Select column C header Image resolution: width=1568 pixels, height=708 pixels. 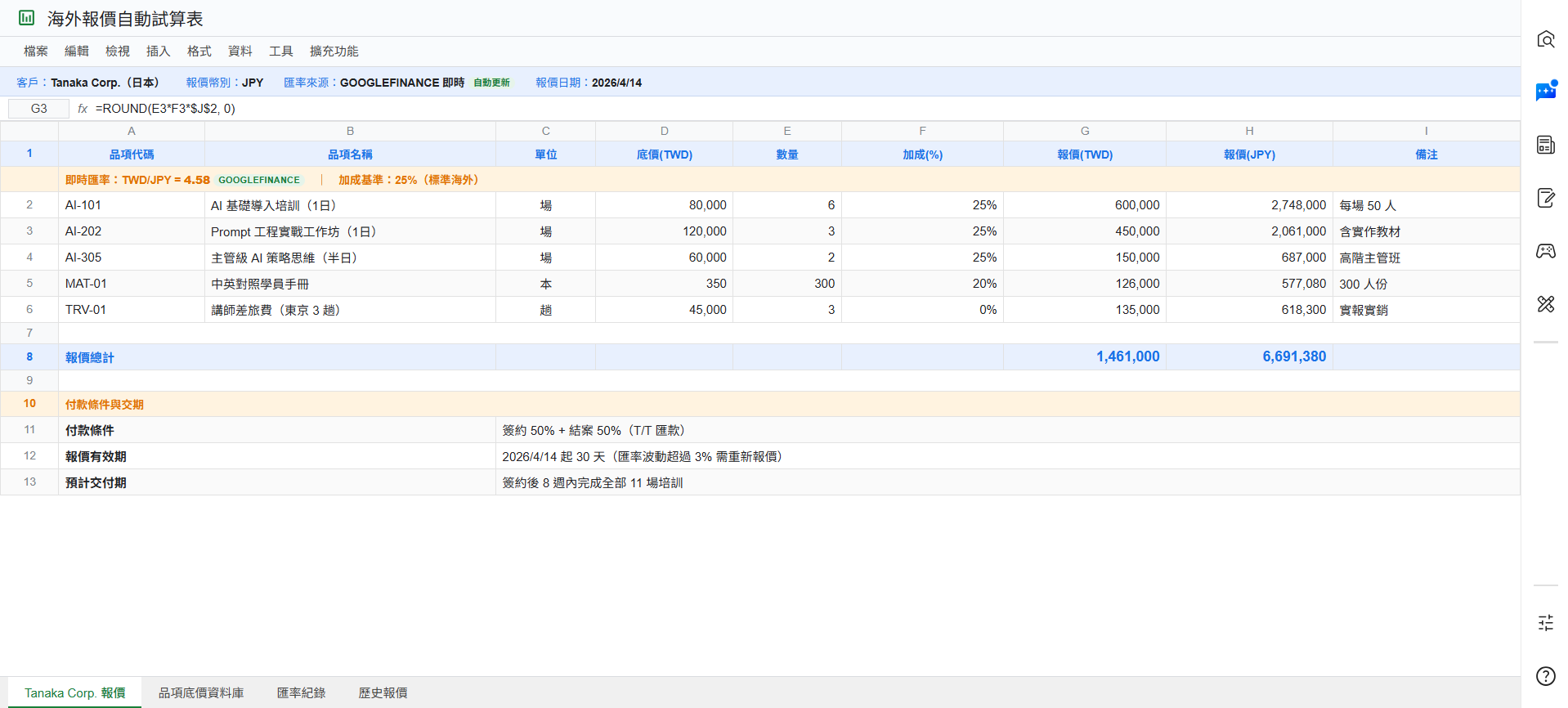coord(546,131)
